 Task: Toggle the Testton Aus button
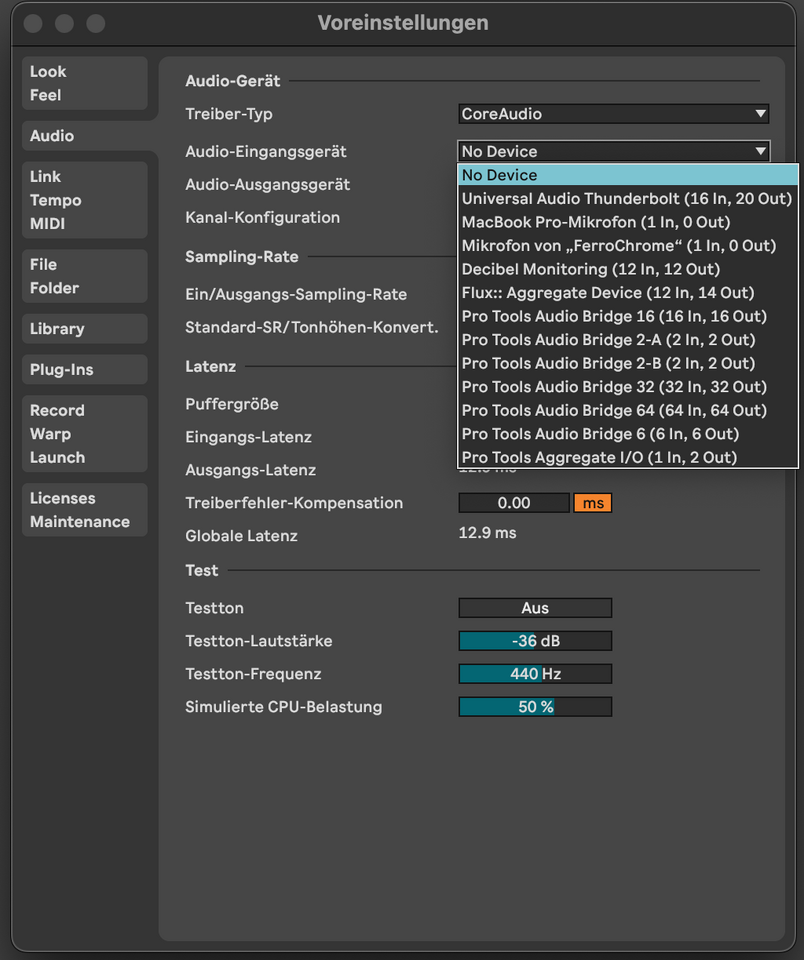[535, 608]
